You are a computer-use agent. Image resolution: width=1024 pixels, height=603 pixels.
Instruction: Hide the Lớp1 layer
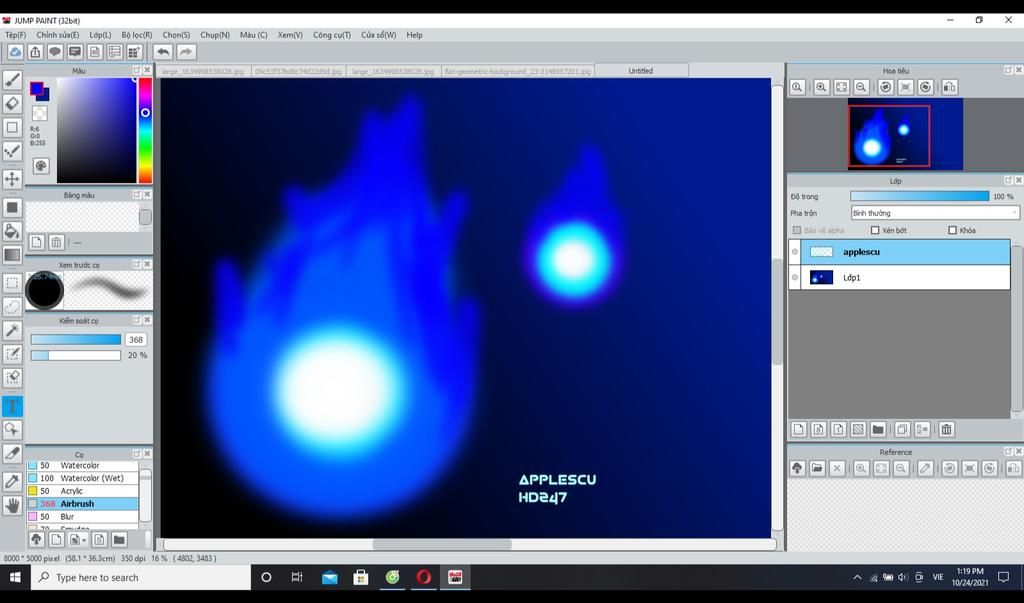click(795, 277)
